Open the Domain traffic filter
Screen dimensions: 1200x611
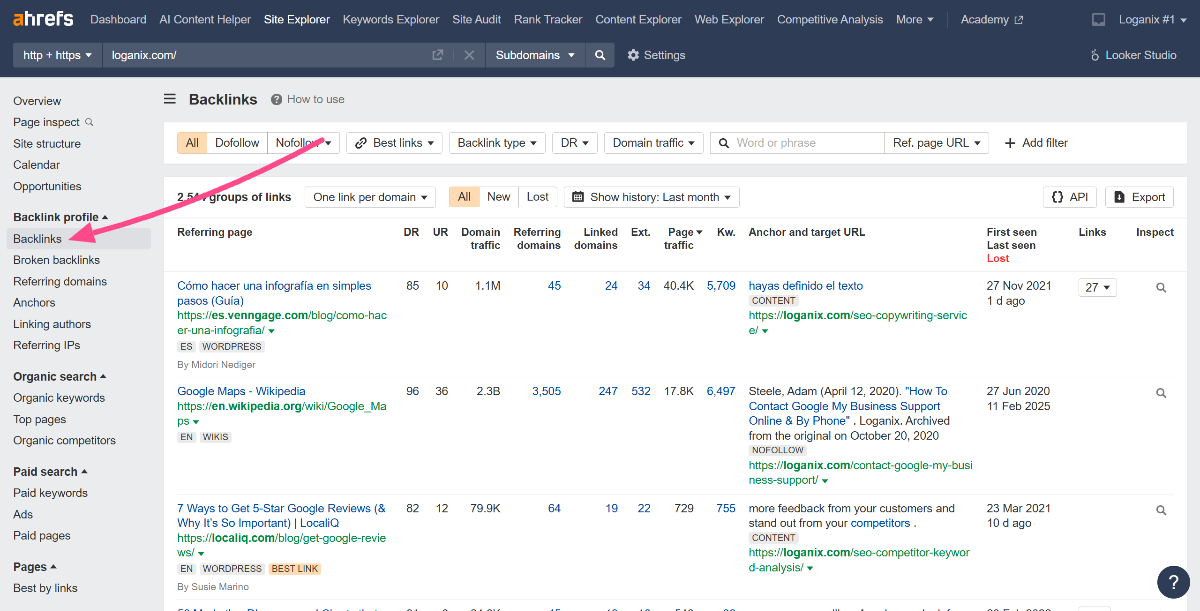click(x=654, y=143)
